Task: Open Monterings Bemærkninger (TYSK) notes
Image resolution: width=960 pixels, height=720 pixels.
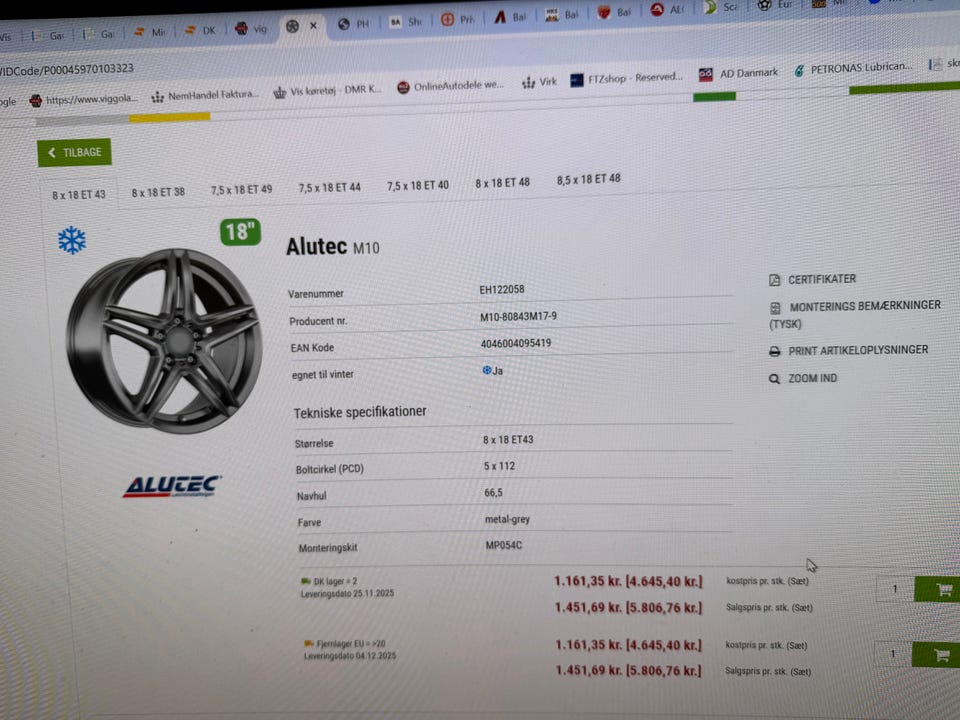Action: click(x=775, y=308)
